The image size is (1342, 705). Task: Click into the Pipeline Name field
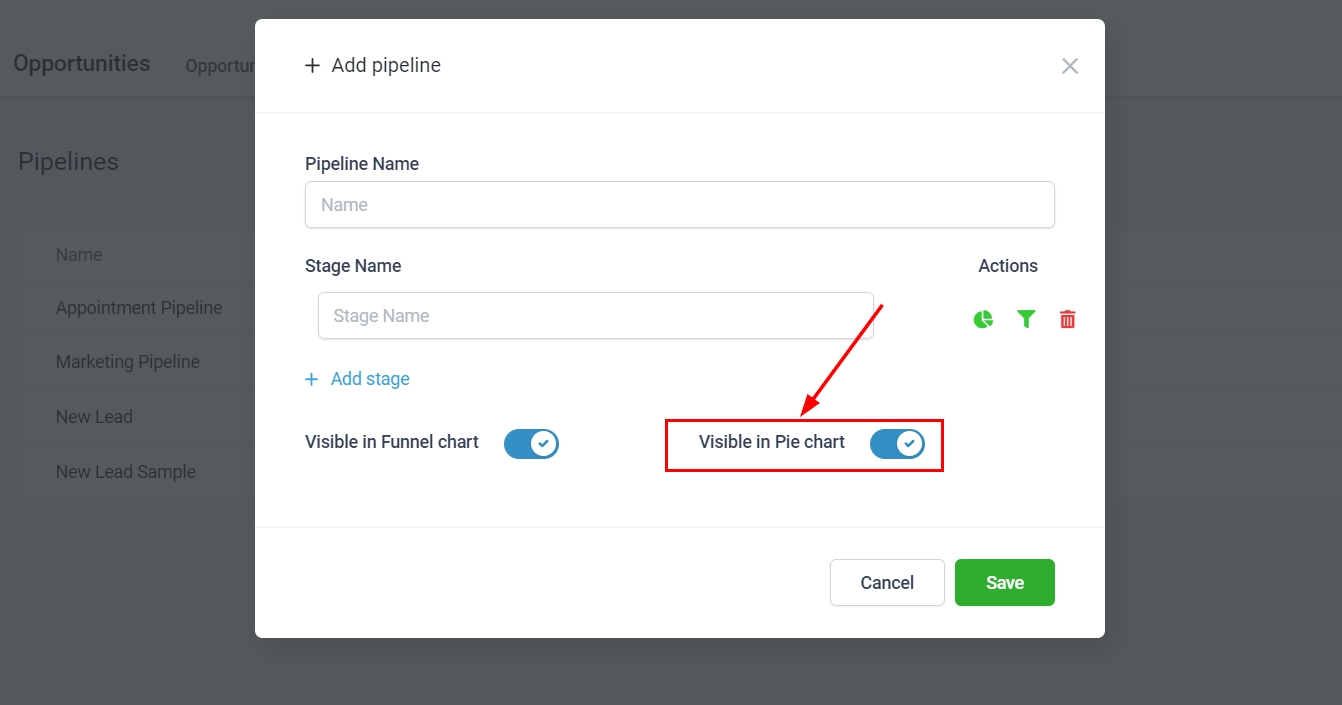[x=679, y=205]
